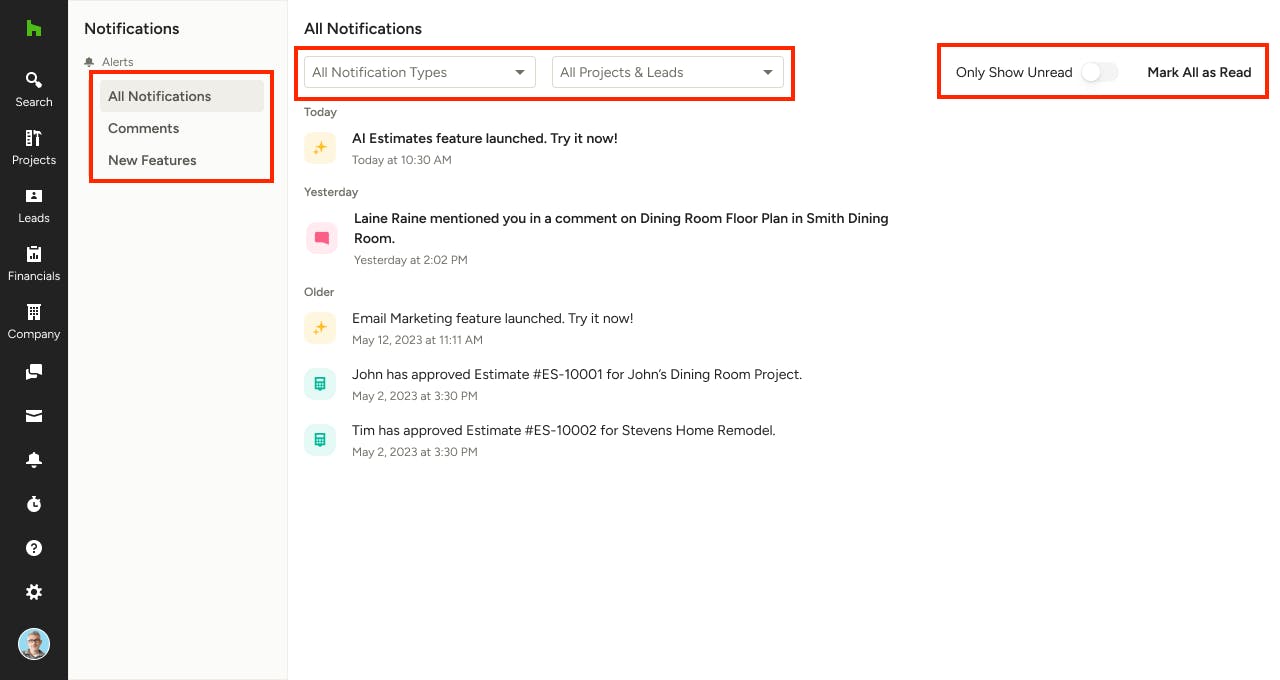Toggle the Only Show Unread switch

pos(1100,72)
